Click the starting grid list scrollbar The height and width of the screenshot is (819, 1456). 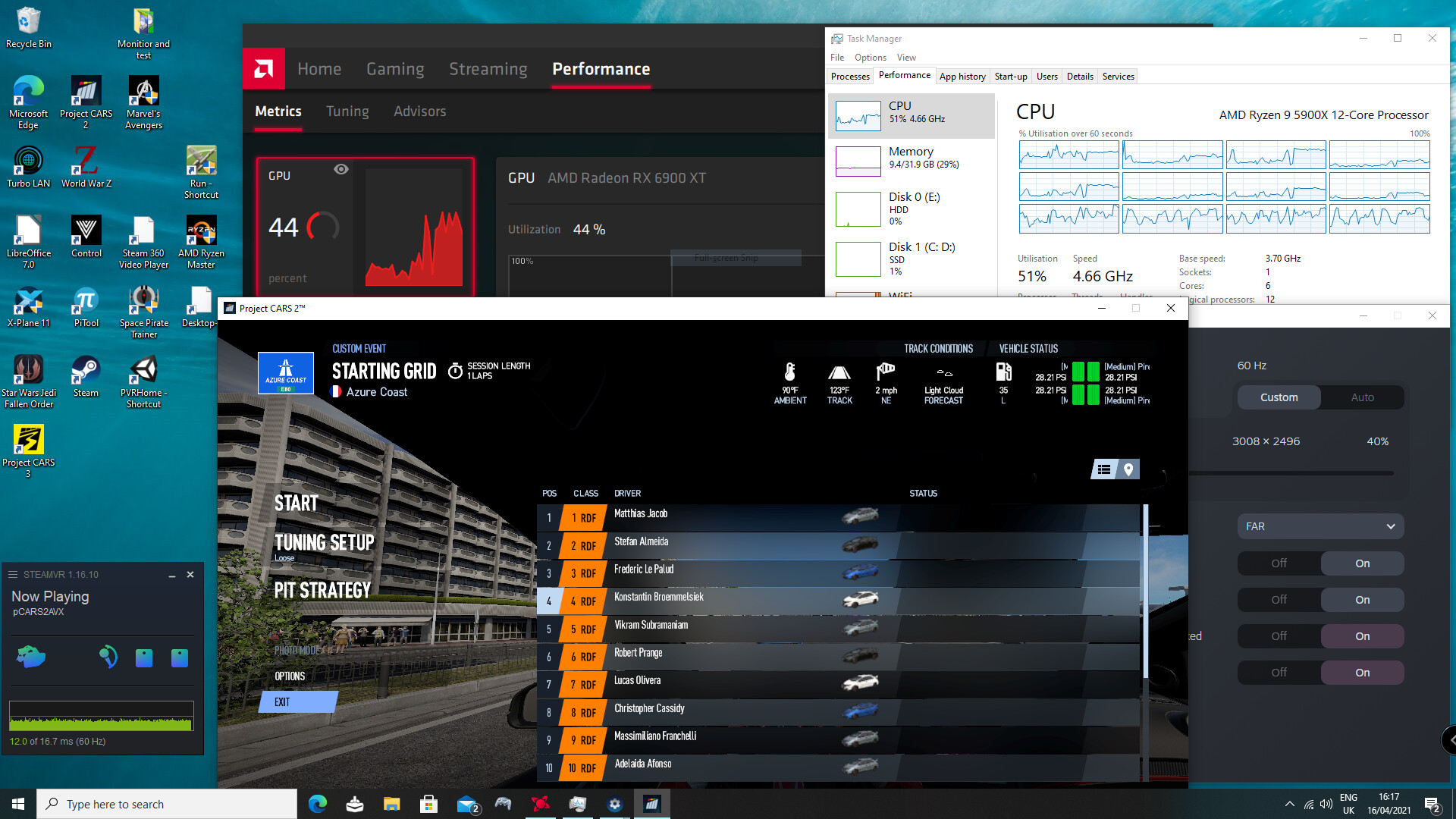[x=1145, y=591]
